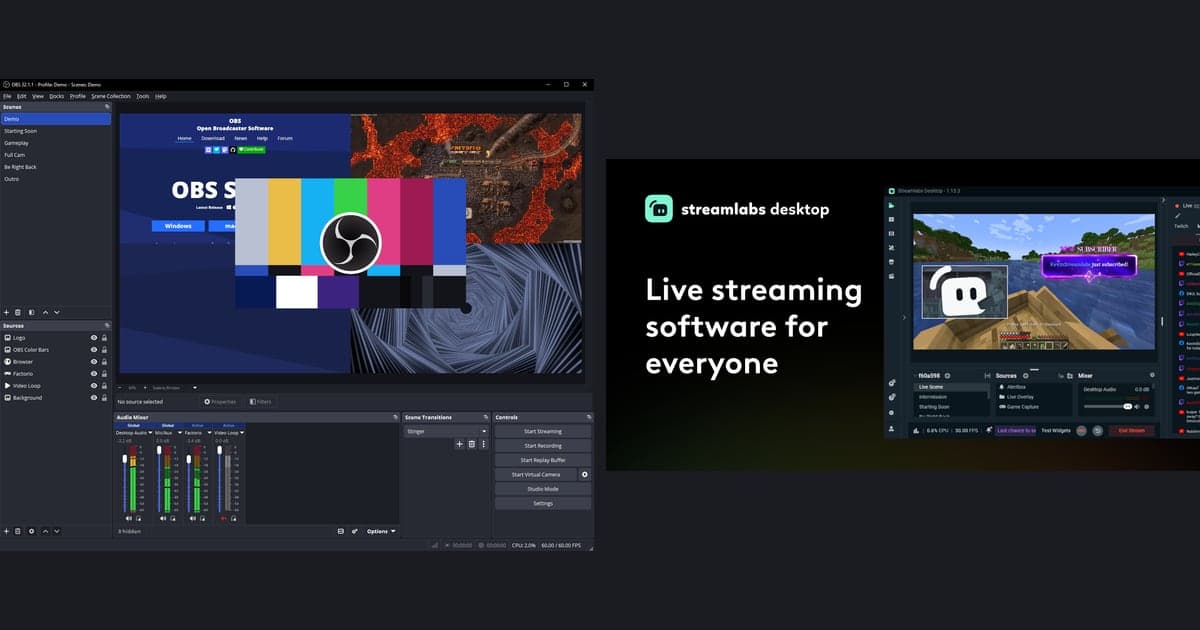Open the Tools menu
Viewport: 1200px width, 630px height.
point(143,96)
